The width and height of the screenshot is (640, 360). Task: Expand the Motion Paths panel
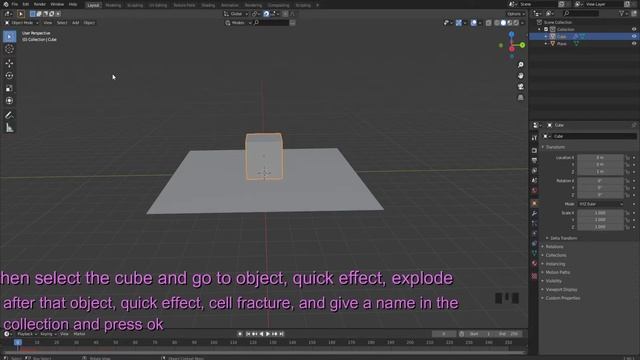(558, 272)
